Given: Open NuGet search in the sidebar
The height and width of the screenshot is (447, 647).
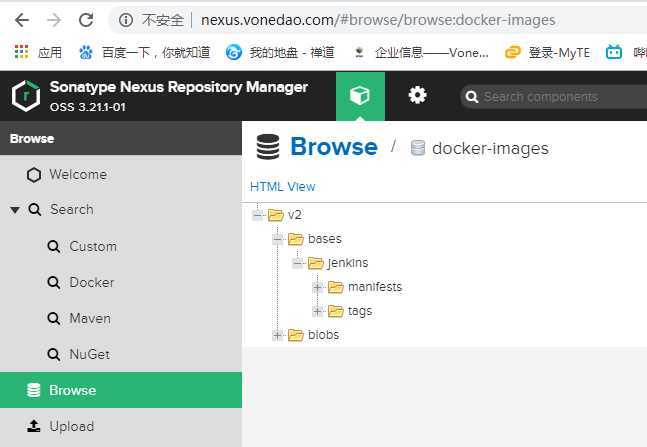Looking at the screenshot, I should pyautogui.click(x=79, y=354).
